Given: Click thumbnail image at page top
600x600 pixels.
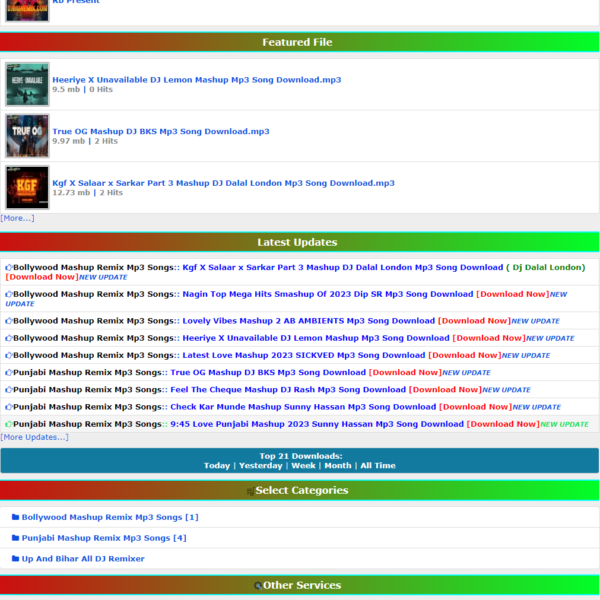Looking at the screenshot, I should tap(27, 10).
